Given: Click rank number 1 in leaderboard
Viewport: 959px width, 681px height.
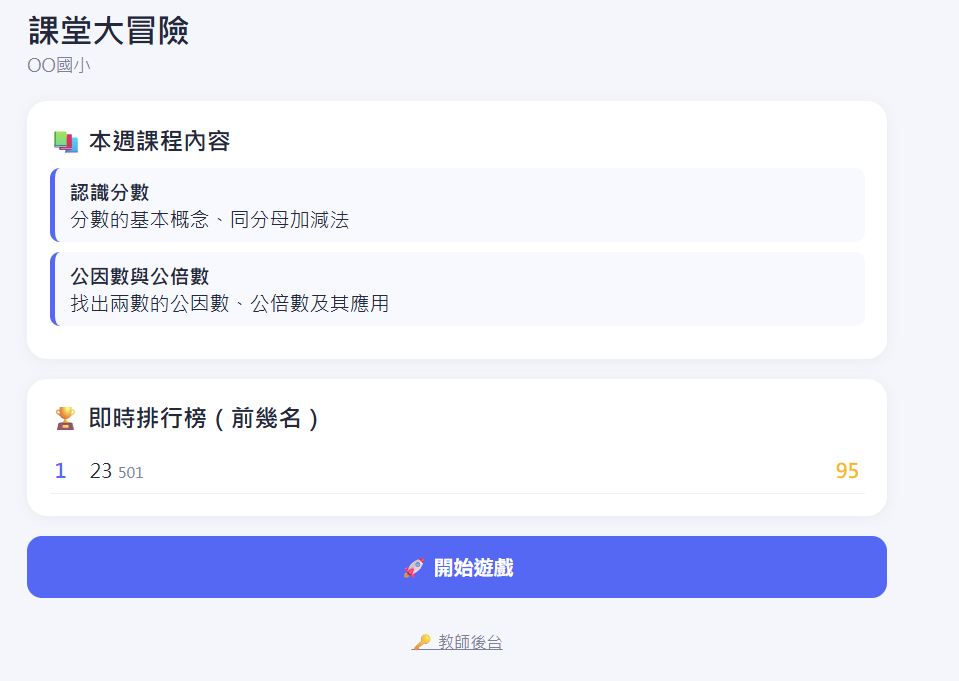Looking at the screenshot, I should 60,471.
